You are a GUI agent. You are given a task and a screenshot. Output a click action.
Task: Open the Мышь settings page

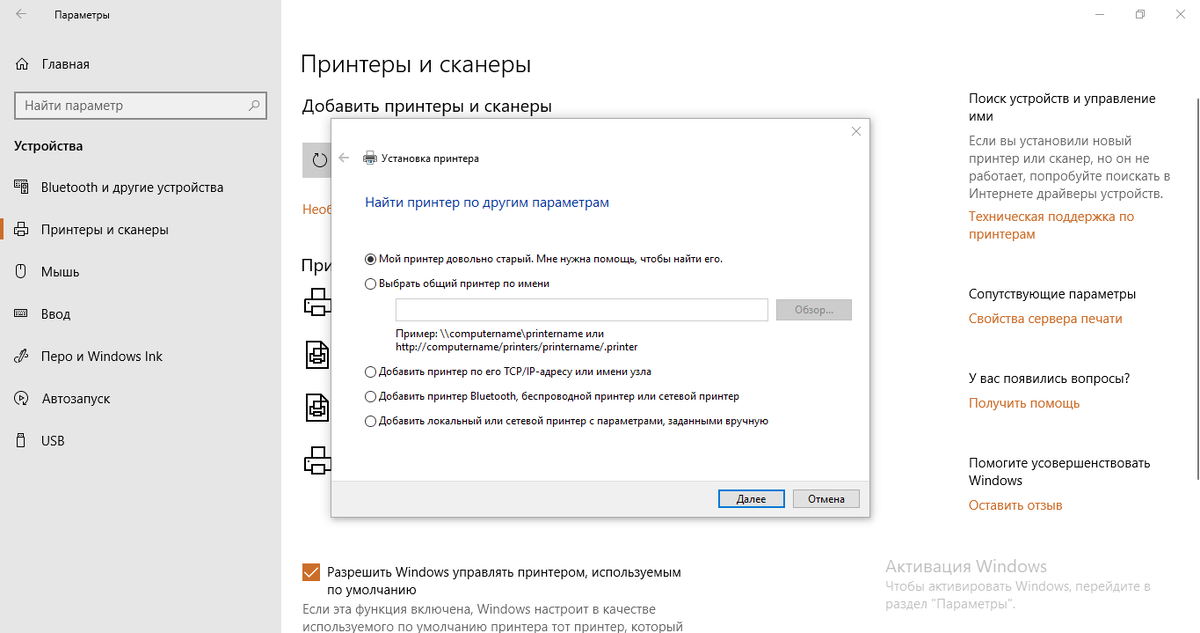(x=60, y=272)
